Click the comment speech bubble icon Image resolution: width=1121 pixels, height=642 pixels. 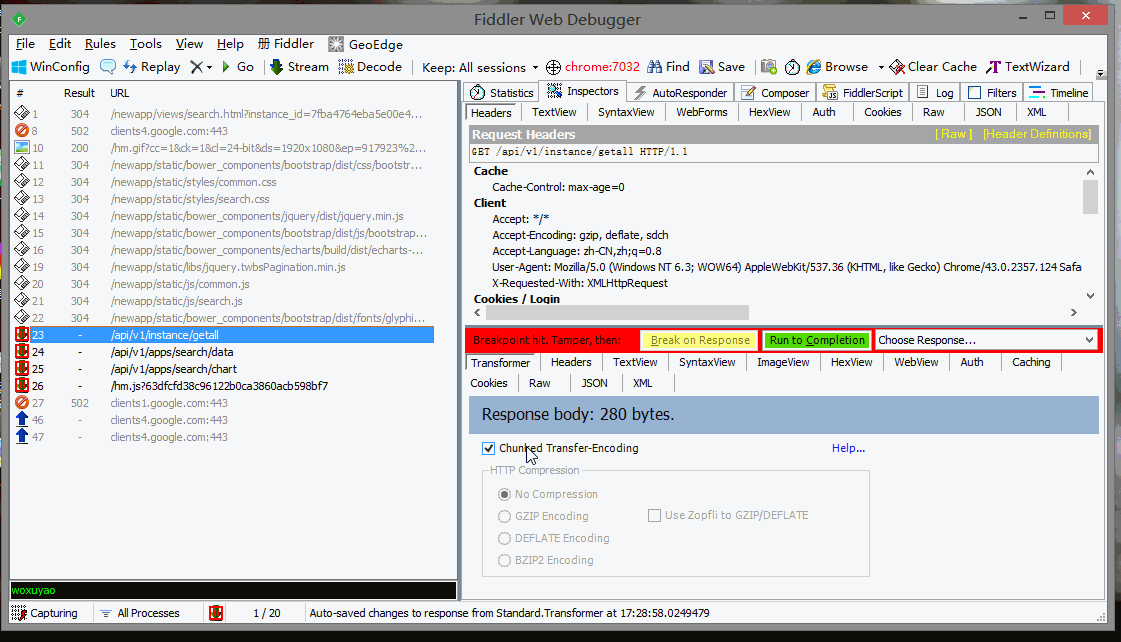[108, 66]
